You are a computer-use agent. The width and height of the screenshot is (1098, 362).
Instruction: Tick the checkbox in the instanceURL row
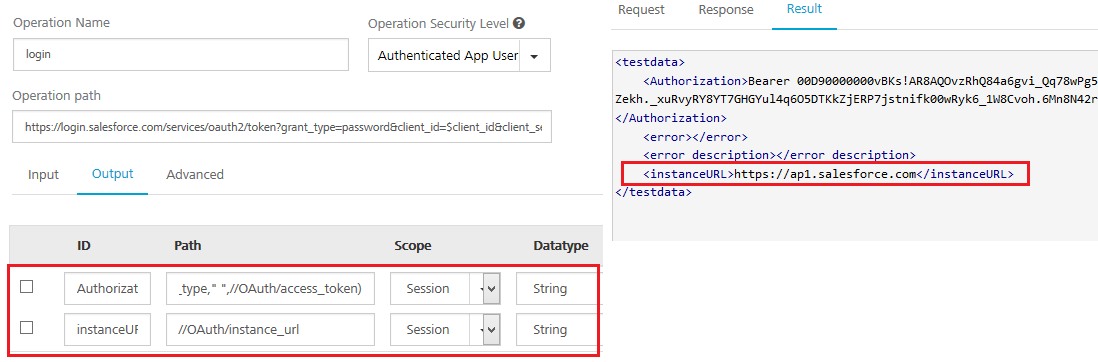pos(27,327)
